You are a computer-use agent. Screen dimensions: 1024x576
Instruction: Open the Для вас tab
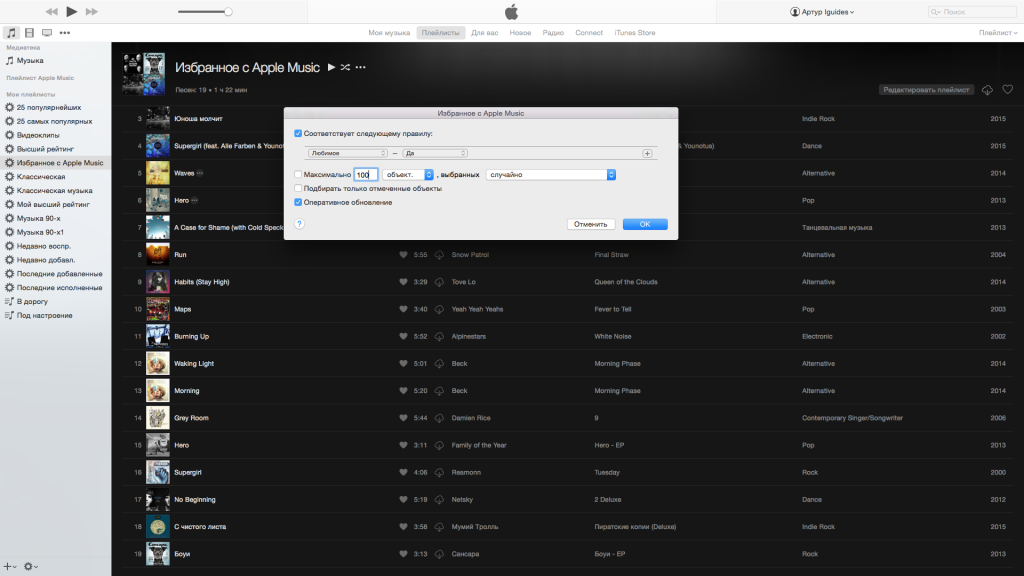[485, 33]
